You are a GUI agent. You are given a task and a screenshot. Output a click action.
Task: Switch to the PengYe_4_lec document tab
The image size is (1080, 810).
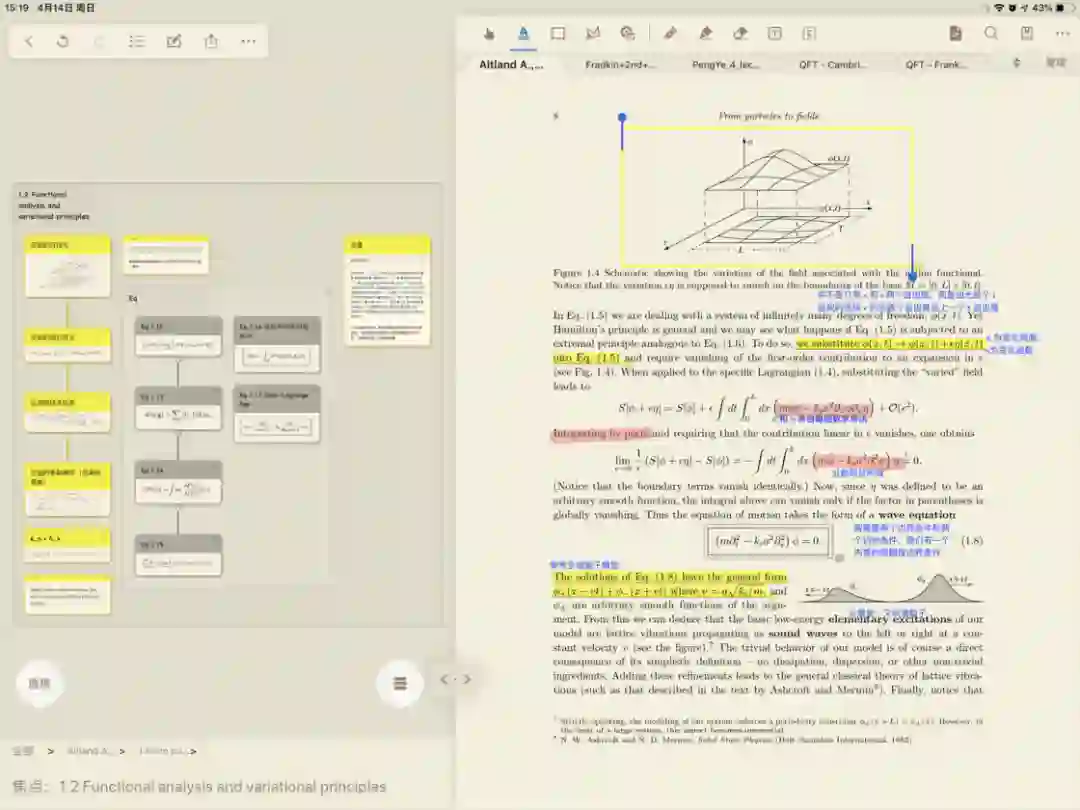[726, 64]
